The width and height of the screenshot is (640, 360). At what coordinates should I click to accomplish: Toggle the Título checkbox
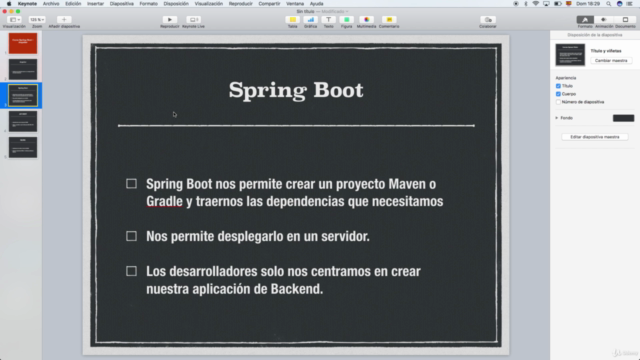point(558,86)
